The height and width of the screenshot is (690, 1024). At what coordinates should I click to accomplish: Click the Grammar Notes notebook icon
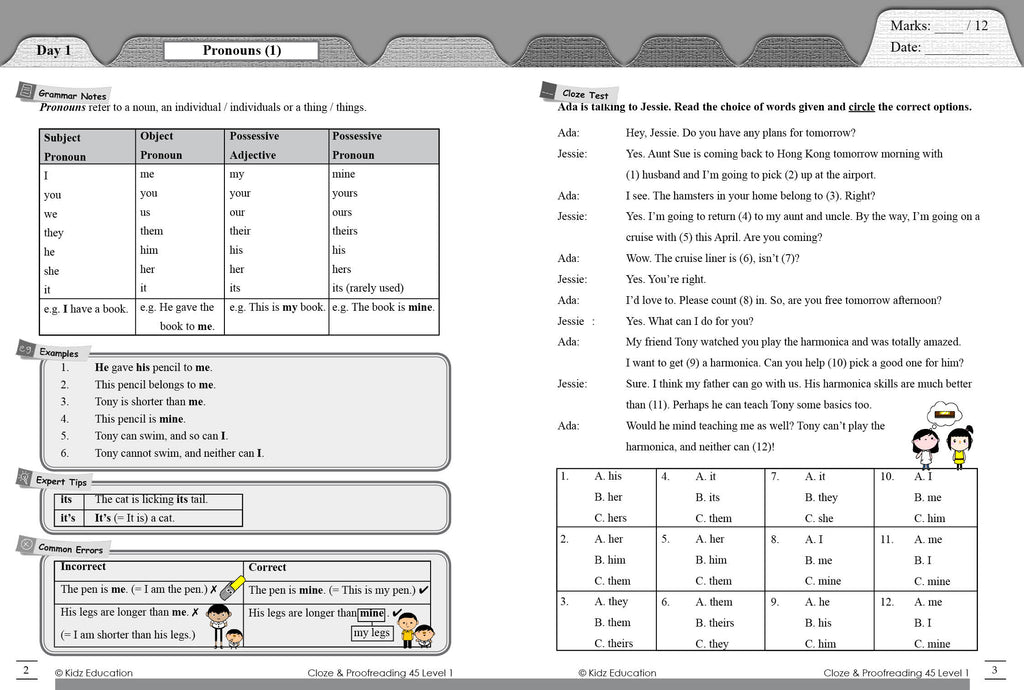pos(26,91)
